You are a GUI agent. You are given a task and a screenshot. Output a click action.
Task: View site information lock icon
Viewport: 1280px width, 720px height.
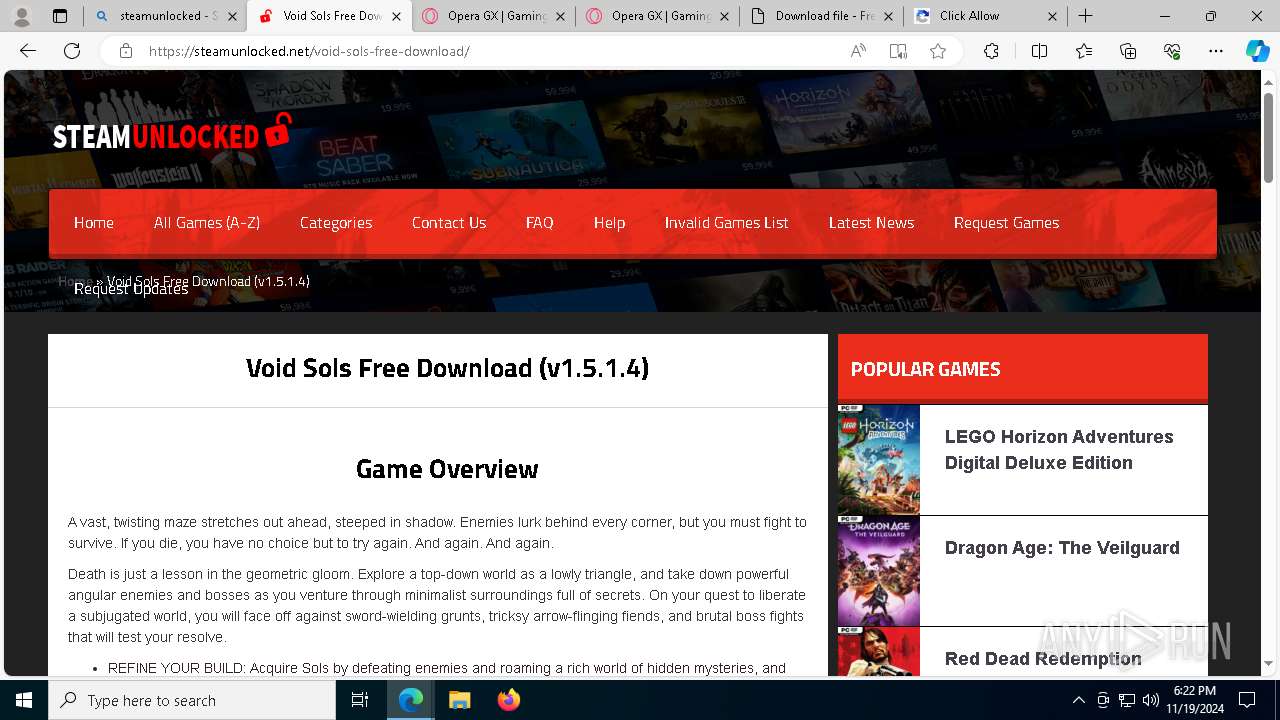click(126, 51)
